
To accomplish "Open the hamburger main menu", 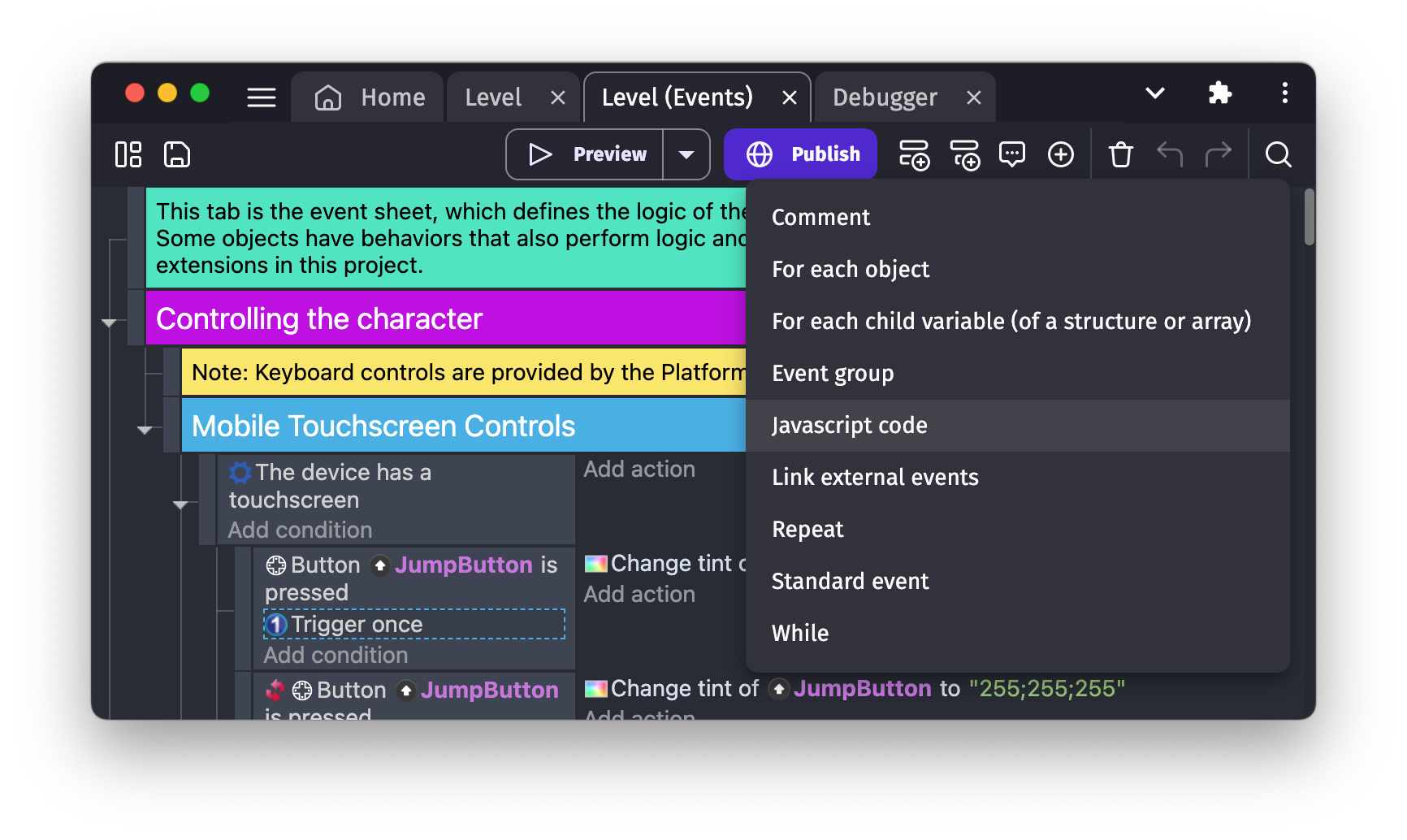I will click(261, 97).
